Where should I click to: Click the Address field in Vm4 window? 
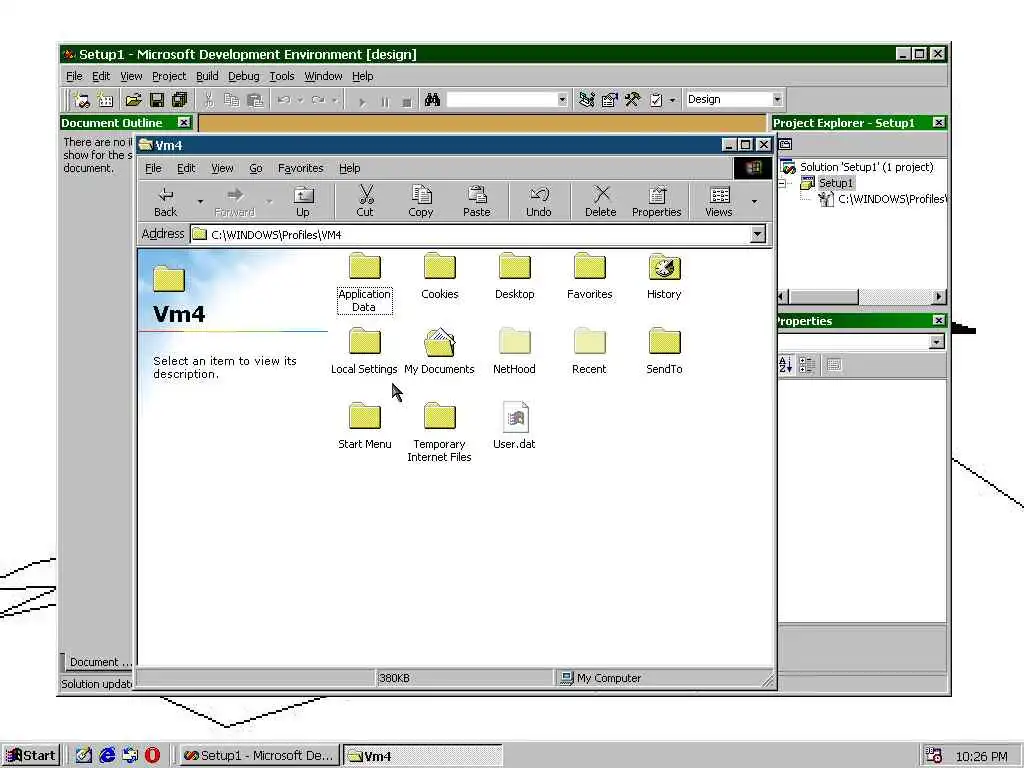point(479,234)
